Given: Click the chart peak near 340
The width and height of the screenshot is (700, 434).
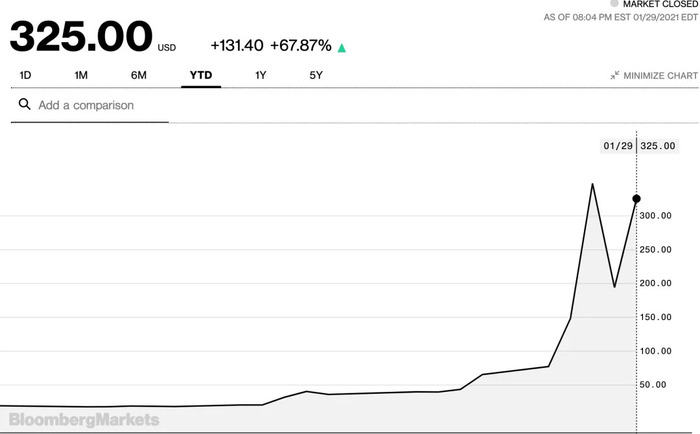Looking at the screenshot, I should click(592, 184).
